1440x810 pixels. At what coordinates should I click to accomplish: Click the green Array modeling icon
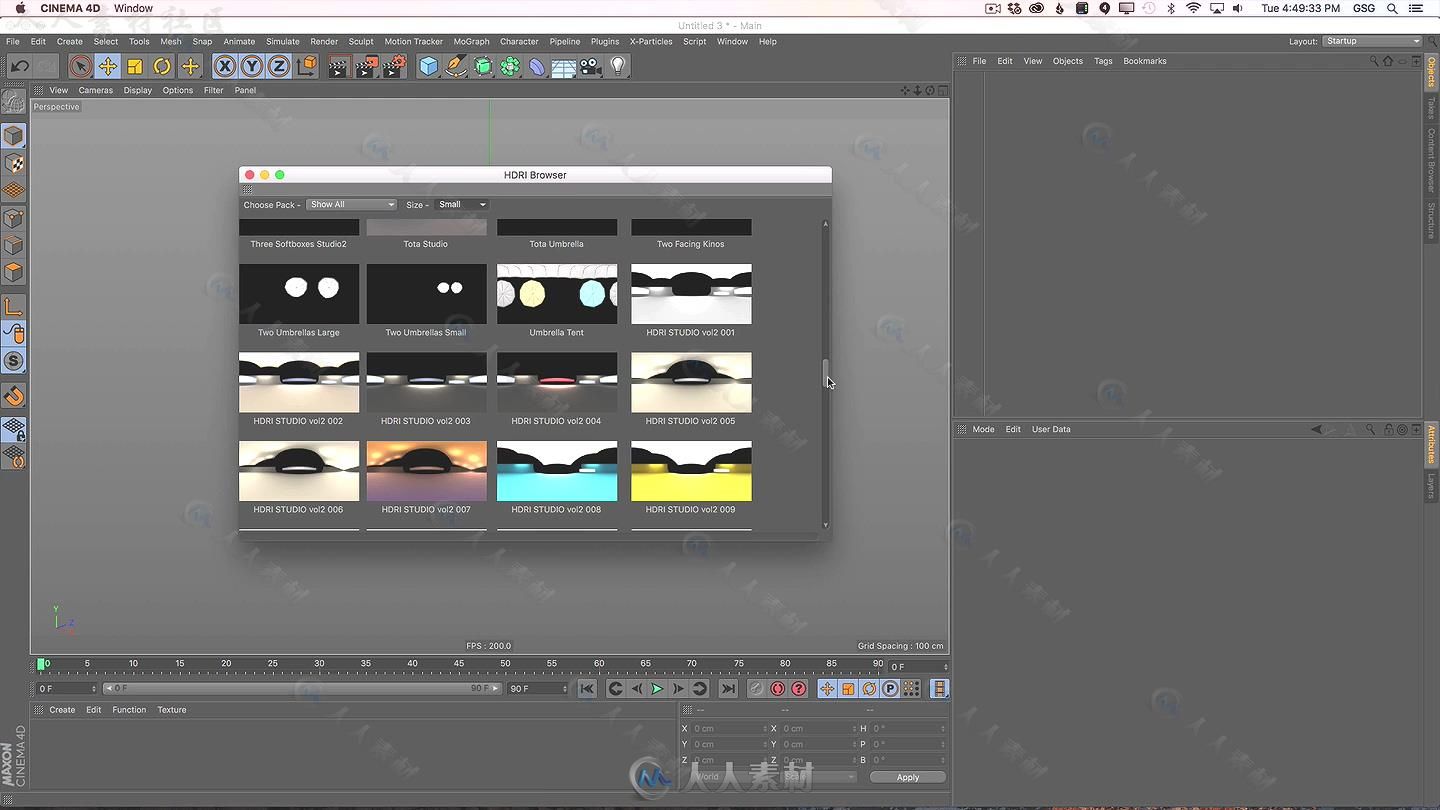tap(510, 66)
